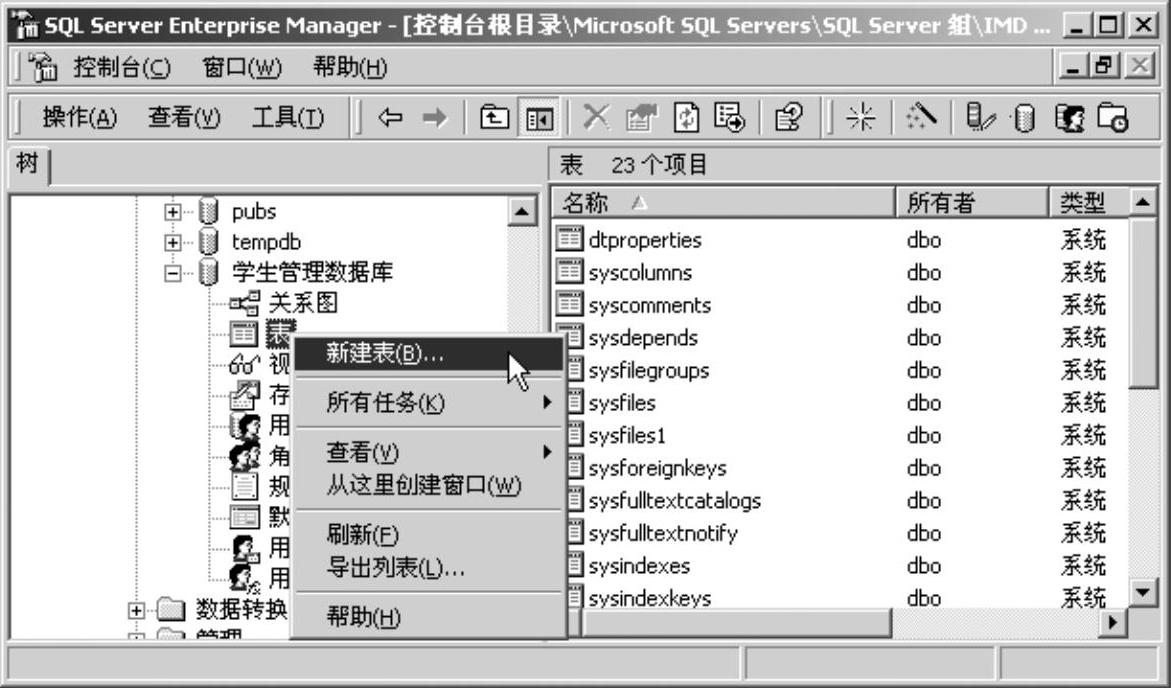Collapse the 学生管理数据库 node

[x=173, y=273]
